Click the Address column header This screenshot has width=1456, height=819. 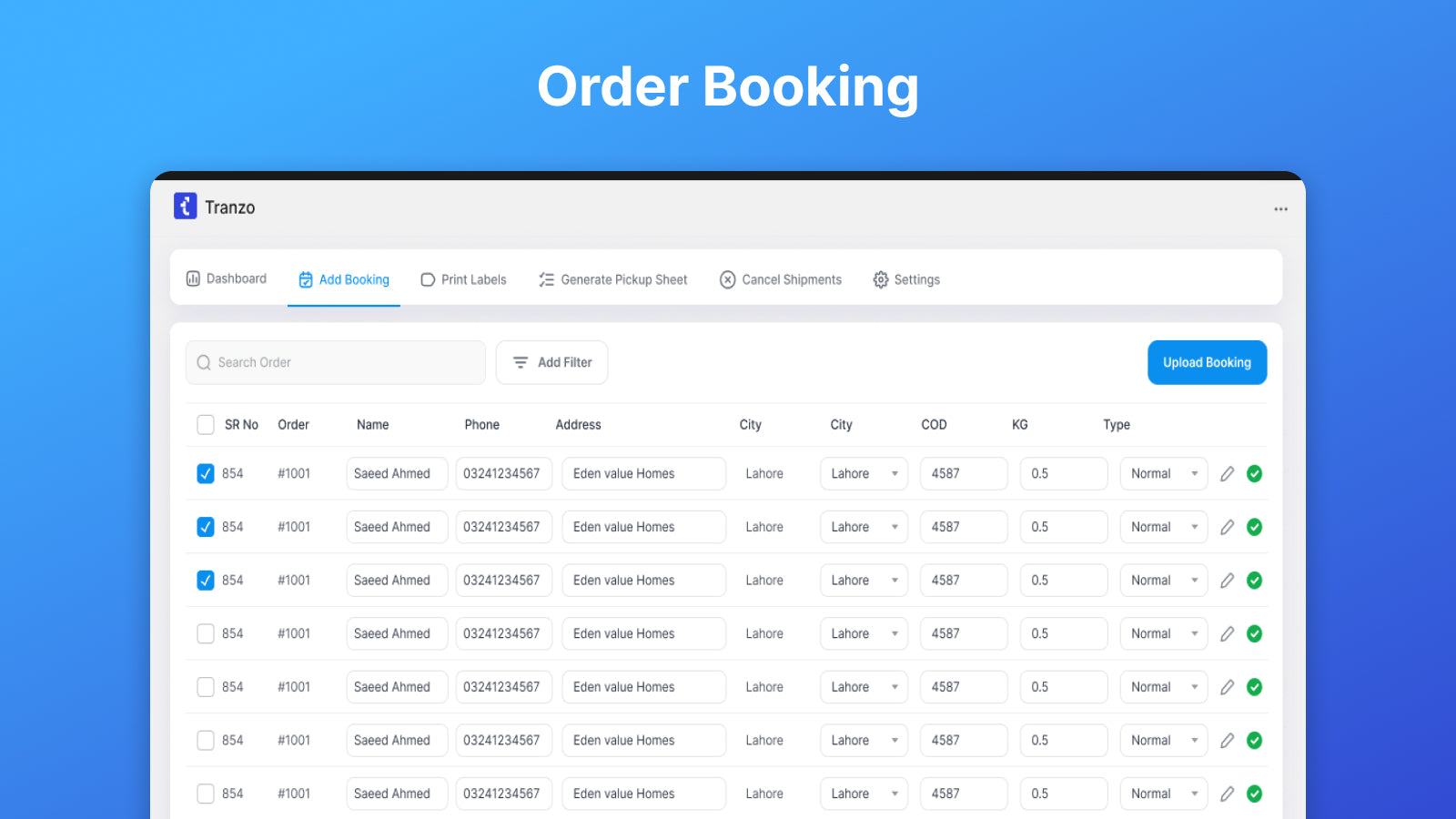[578, 425]
